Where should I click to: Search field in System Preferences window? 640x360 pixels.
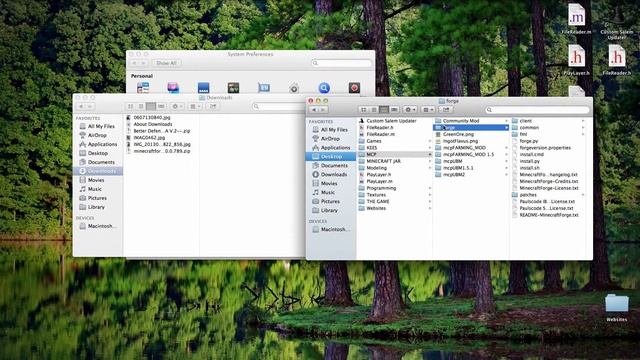coord(341,63)
